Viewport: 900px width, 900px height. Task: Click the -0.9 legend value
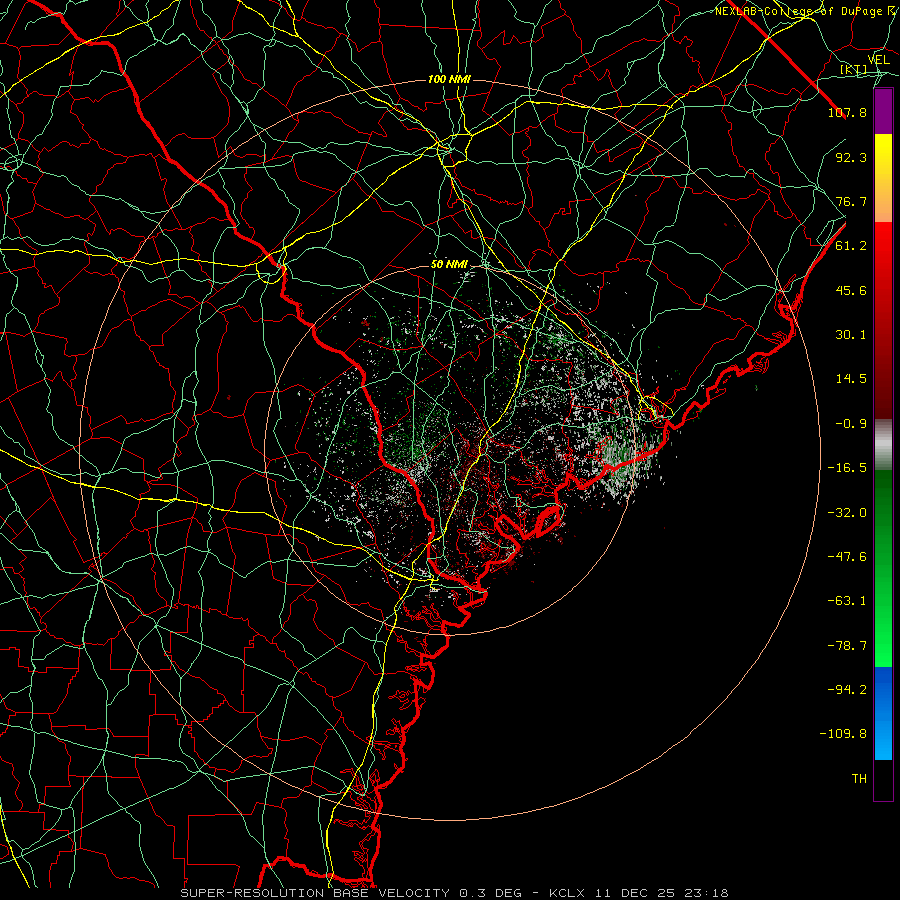[x=851, y=424]
